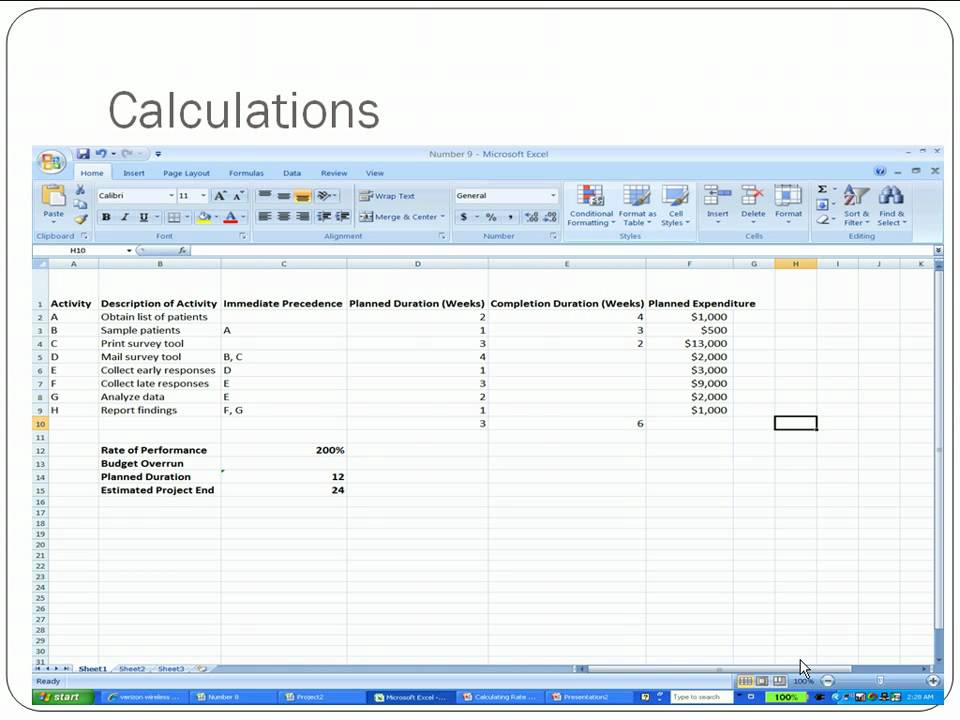
Task: Switch to the Page Layout ribbon tab
Action: [x=186, y=173]
